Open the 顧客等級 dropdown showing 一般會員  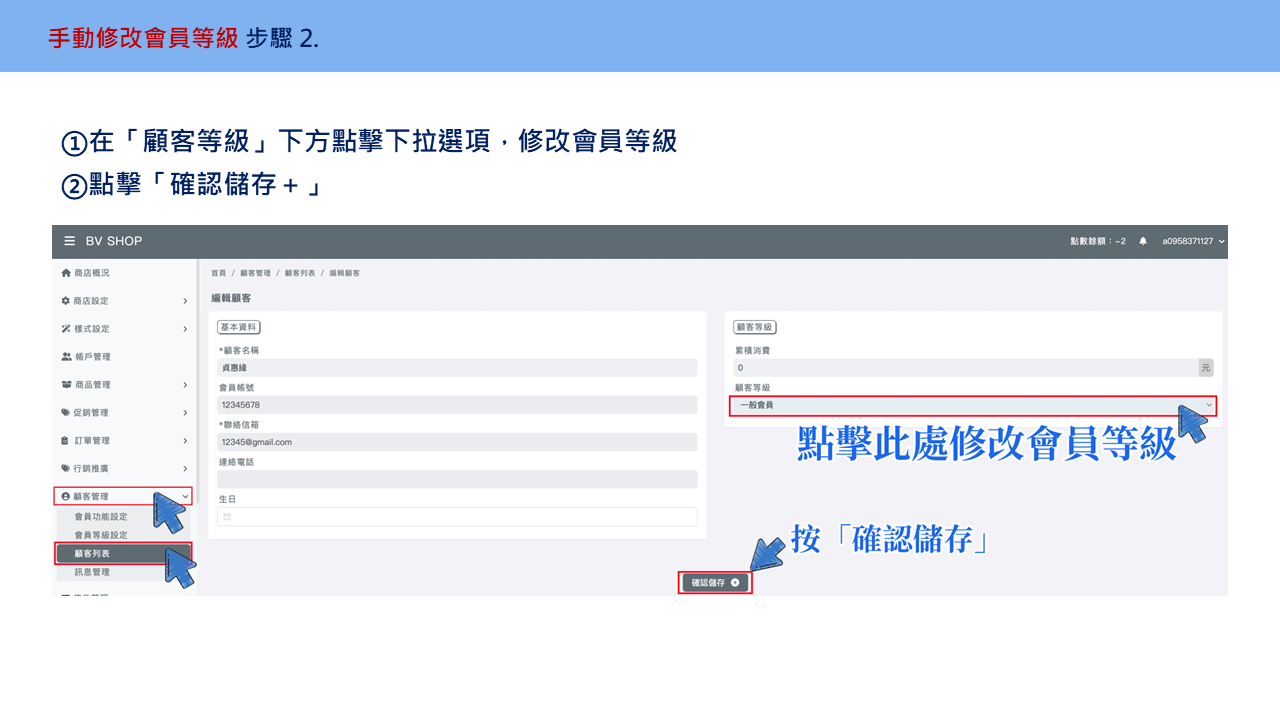pos(971,405)
